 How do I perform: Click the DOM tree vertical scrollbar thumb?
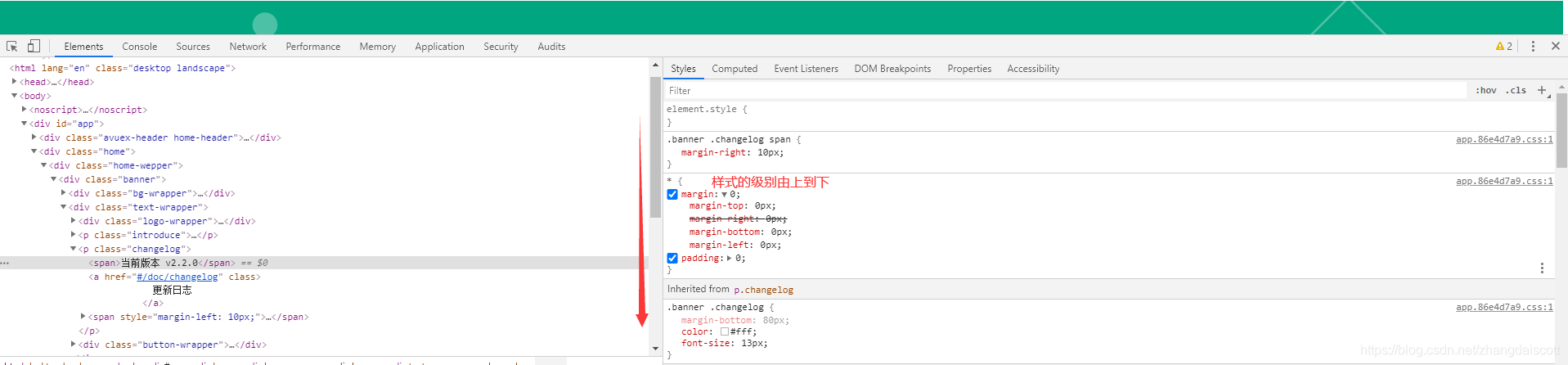655,147
